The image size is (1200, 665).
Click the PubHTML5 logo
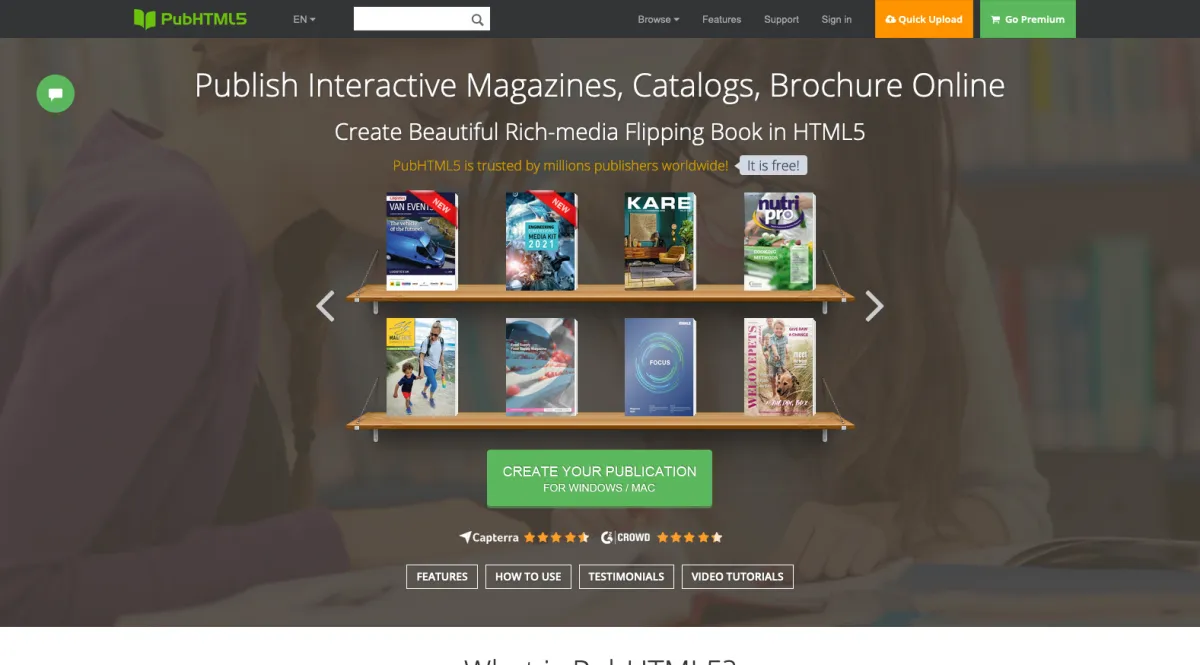190,19
